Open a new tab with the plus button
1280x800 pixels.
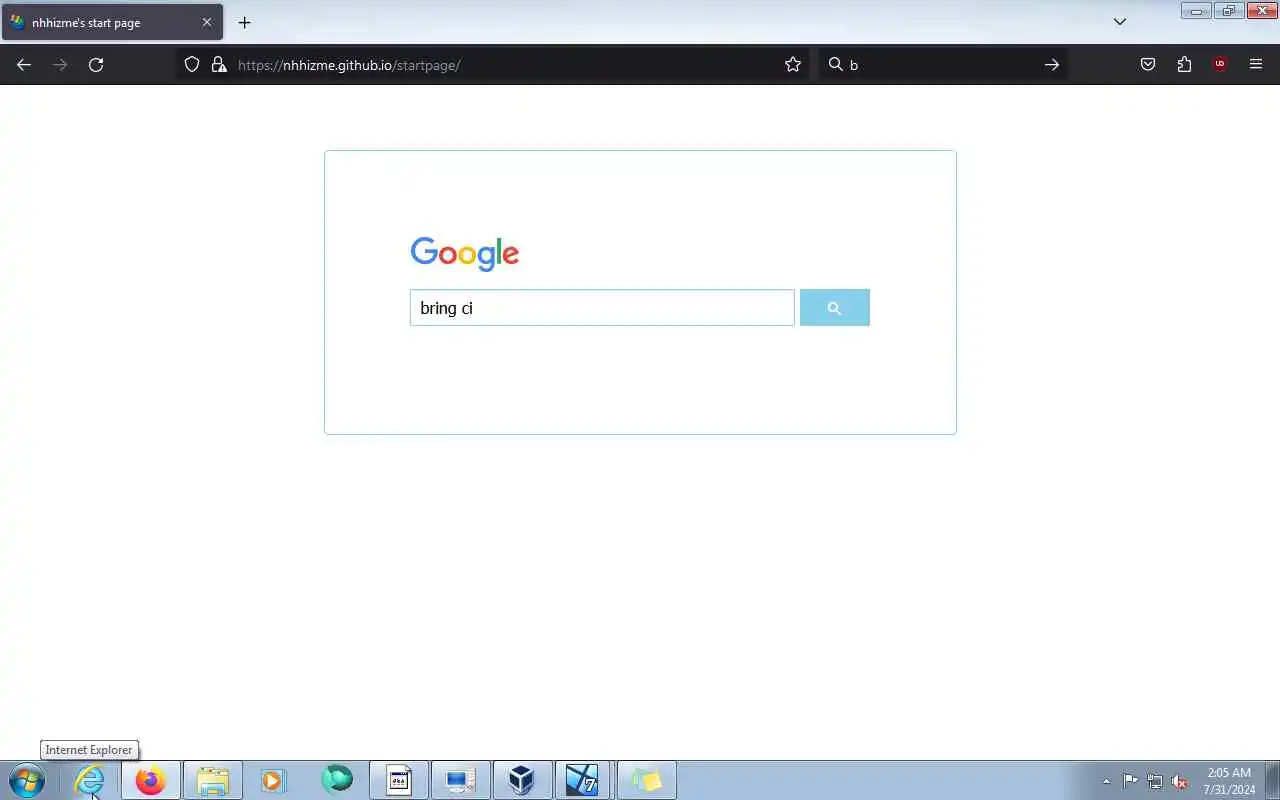(244, 22)
